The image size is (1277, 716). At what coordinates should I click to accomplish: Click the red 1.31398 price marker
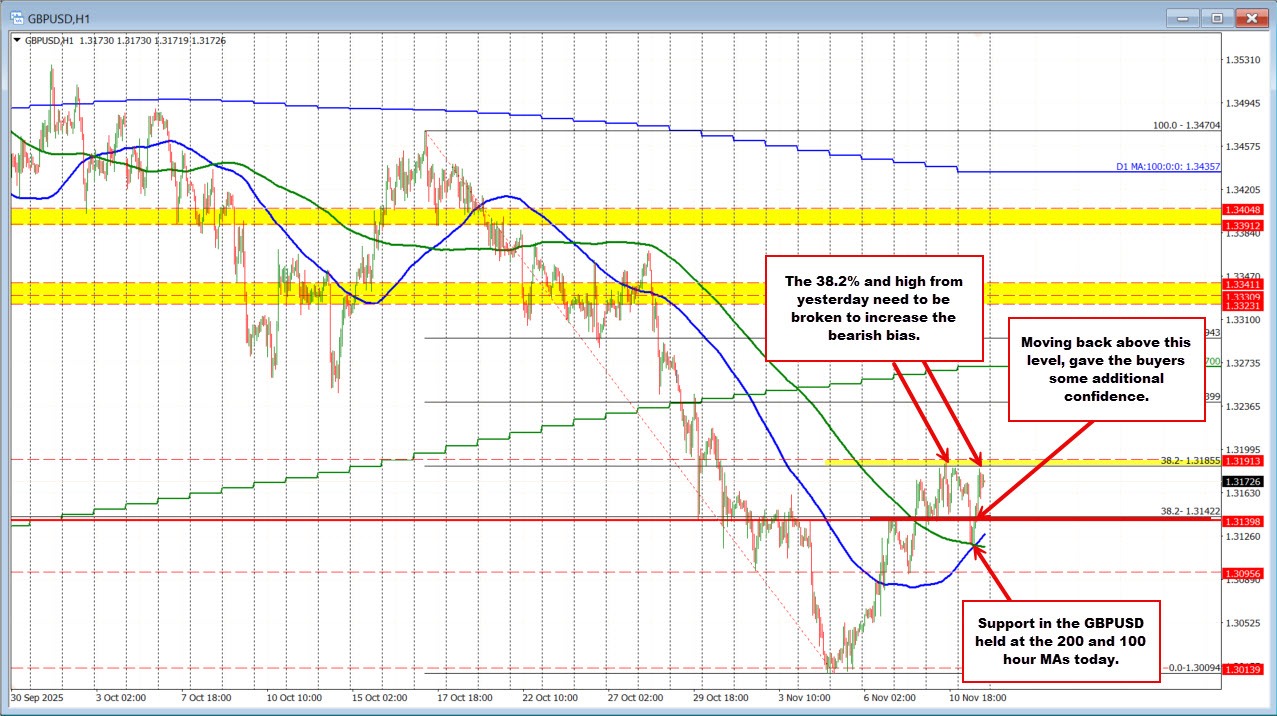(x=1242, y=521)
